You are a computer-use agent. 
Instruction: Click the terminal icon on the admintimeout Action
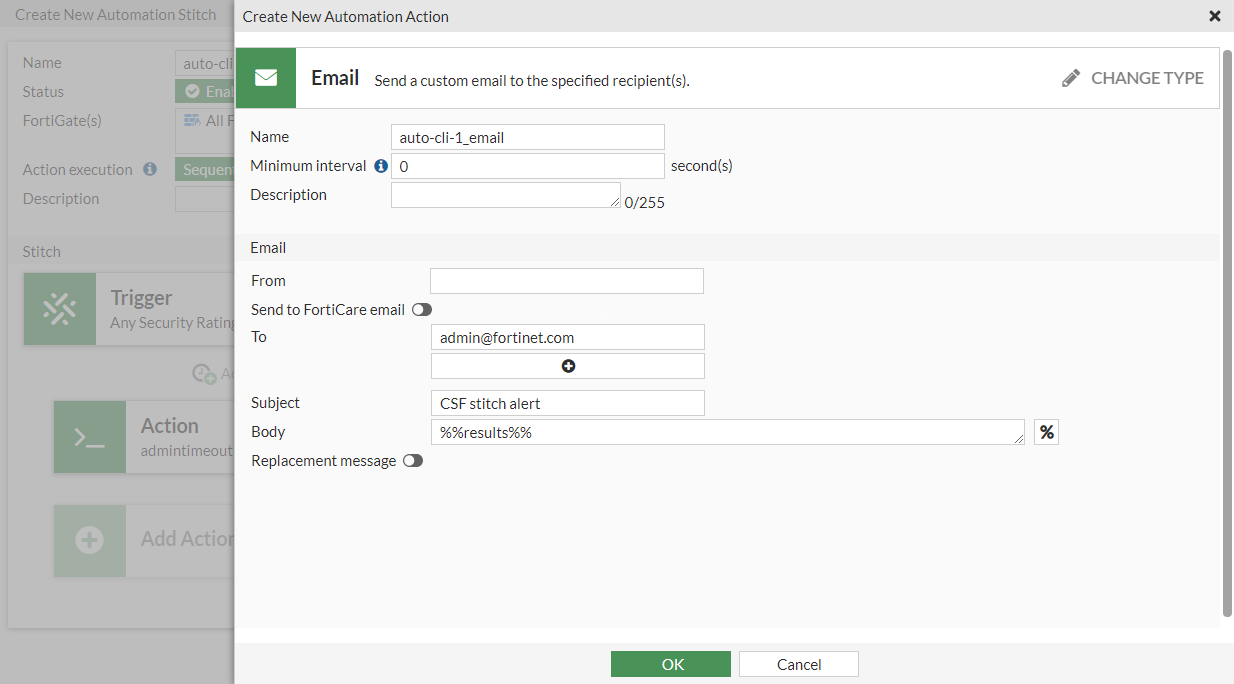click(x=89, y=437)
